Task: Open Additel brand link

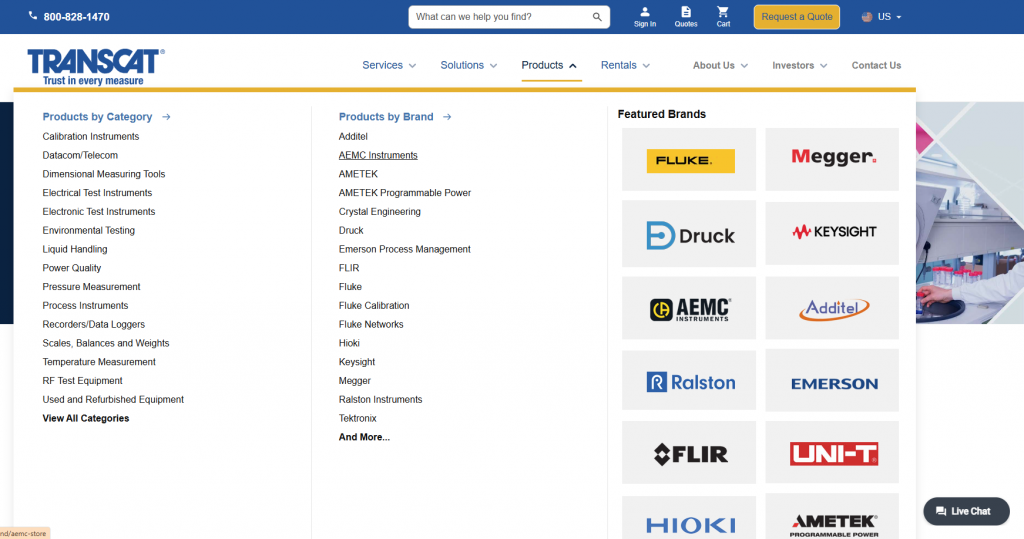Action: (353, 137)
